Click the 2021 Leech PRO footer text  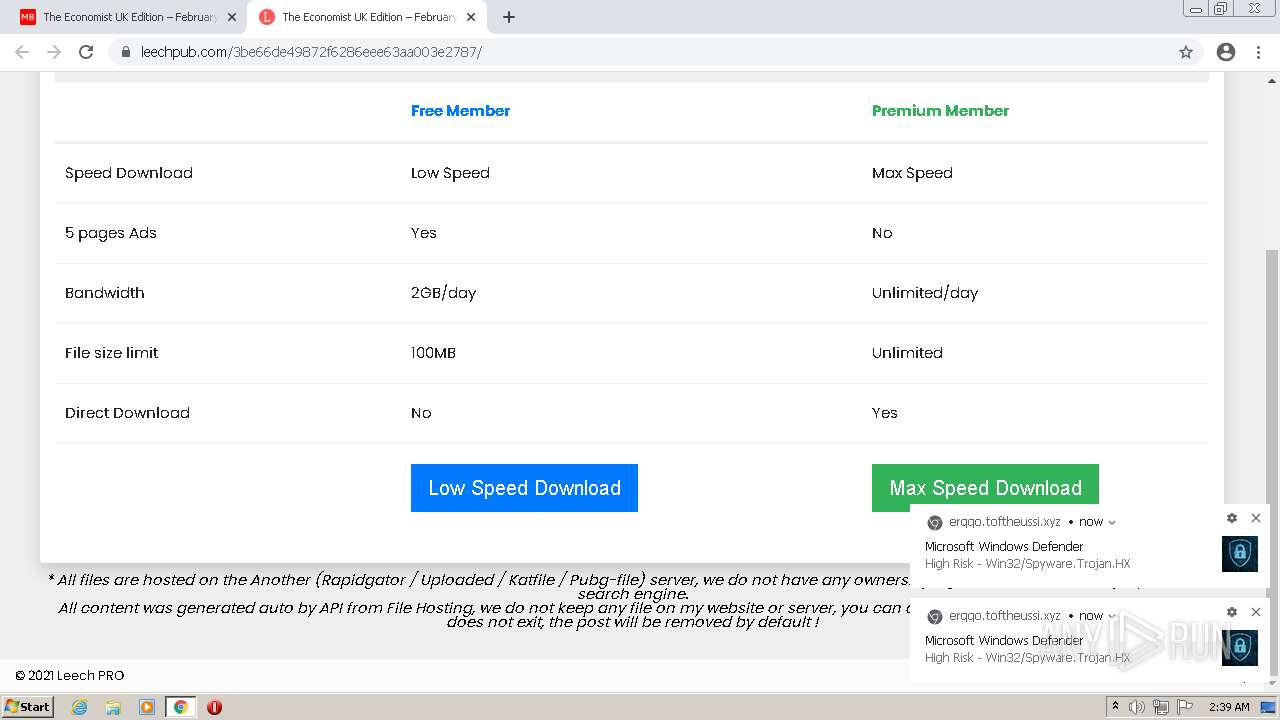[x=70, y=675]
